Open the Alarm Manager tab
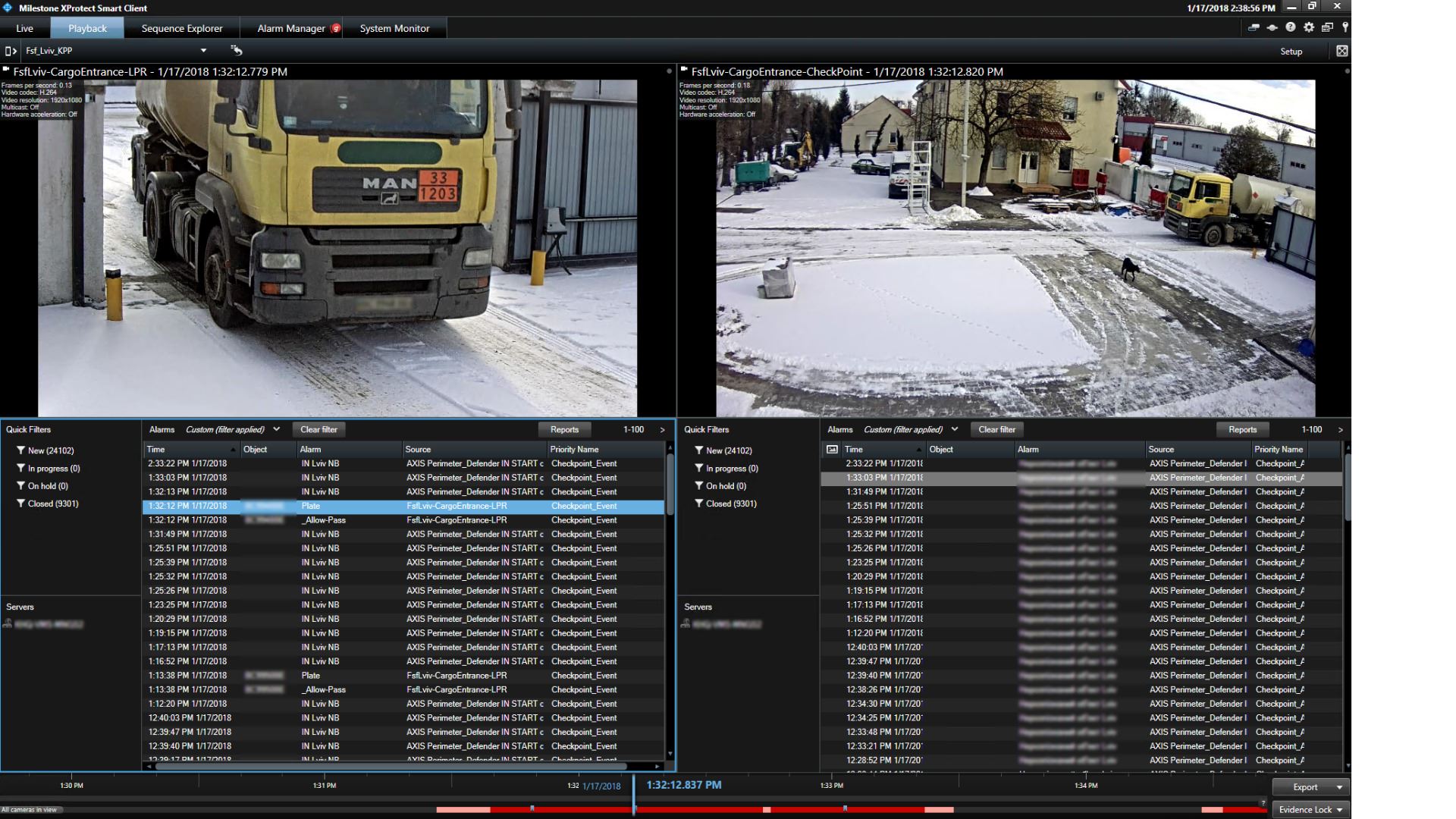This screenshot has height=819, width=1456. click(x=291, y=28)
